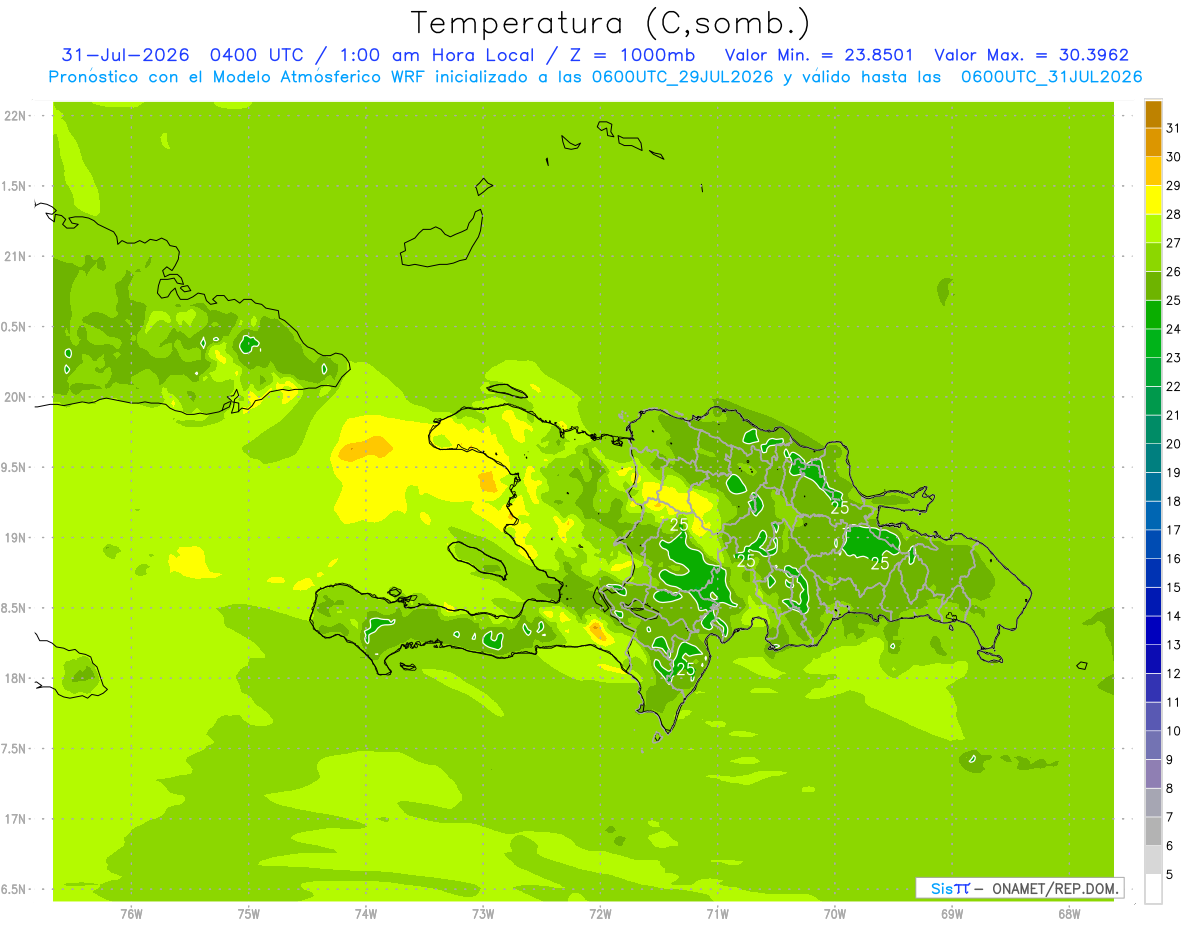Viewport: 1200px width, 927px height.
Task: Click the legend value '12'
Action: coord(1173,674)
